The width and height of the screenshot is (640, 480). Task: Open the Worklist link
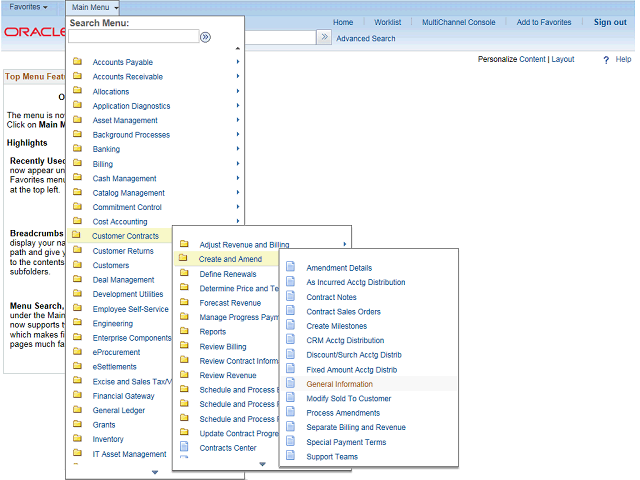click(x=387, y=22)
